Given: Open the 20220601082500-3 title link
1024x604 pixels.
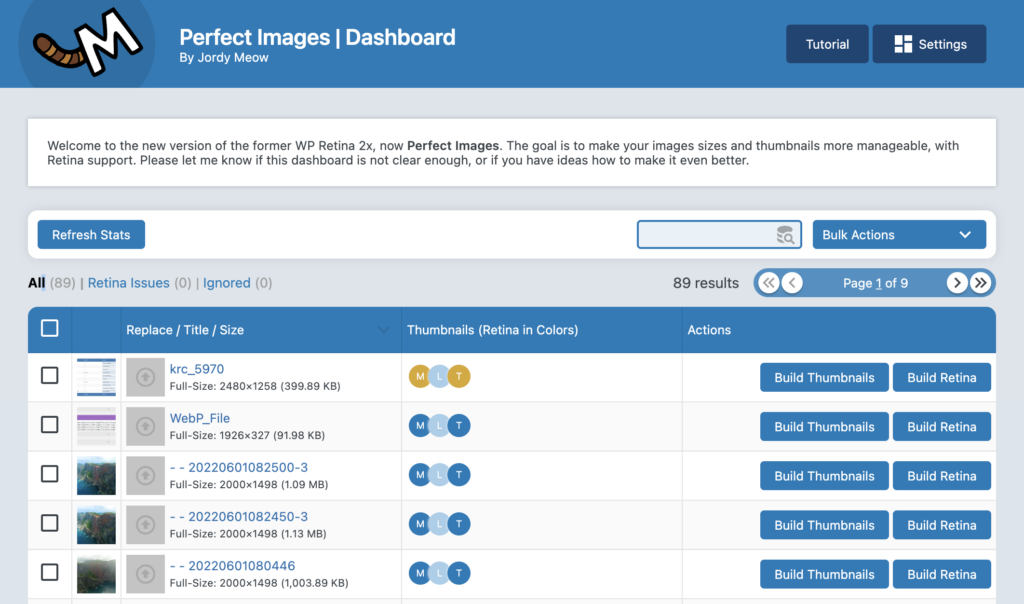Looking at the screenshot, I should coord(239,468).
